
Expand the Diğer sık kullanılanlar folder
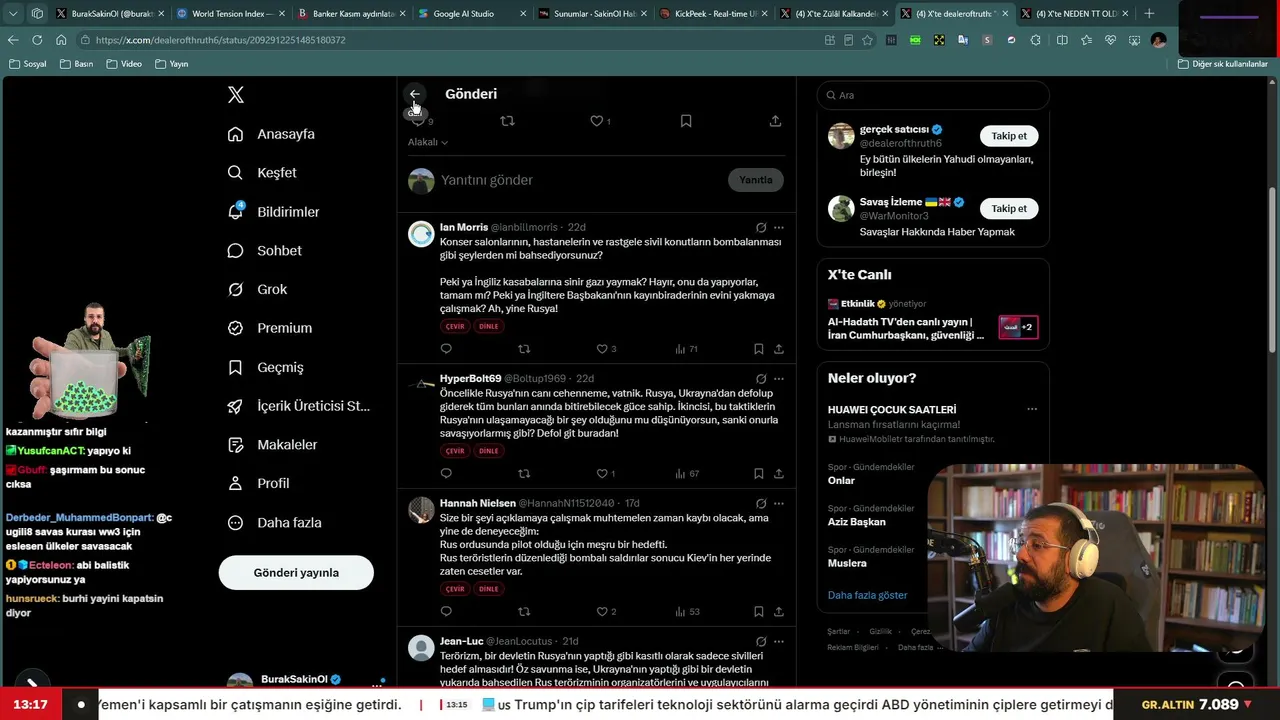click(1223, 64)
